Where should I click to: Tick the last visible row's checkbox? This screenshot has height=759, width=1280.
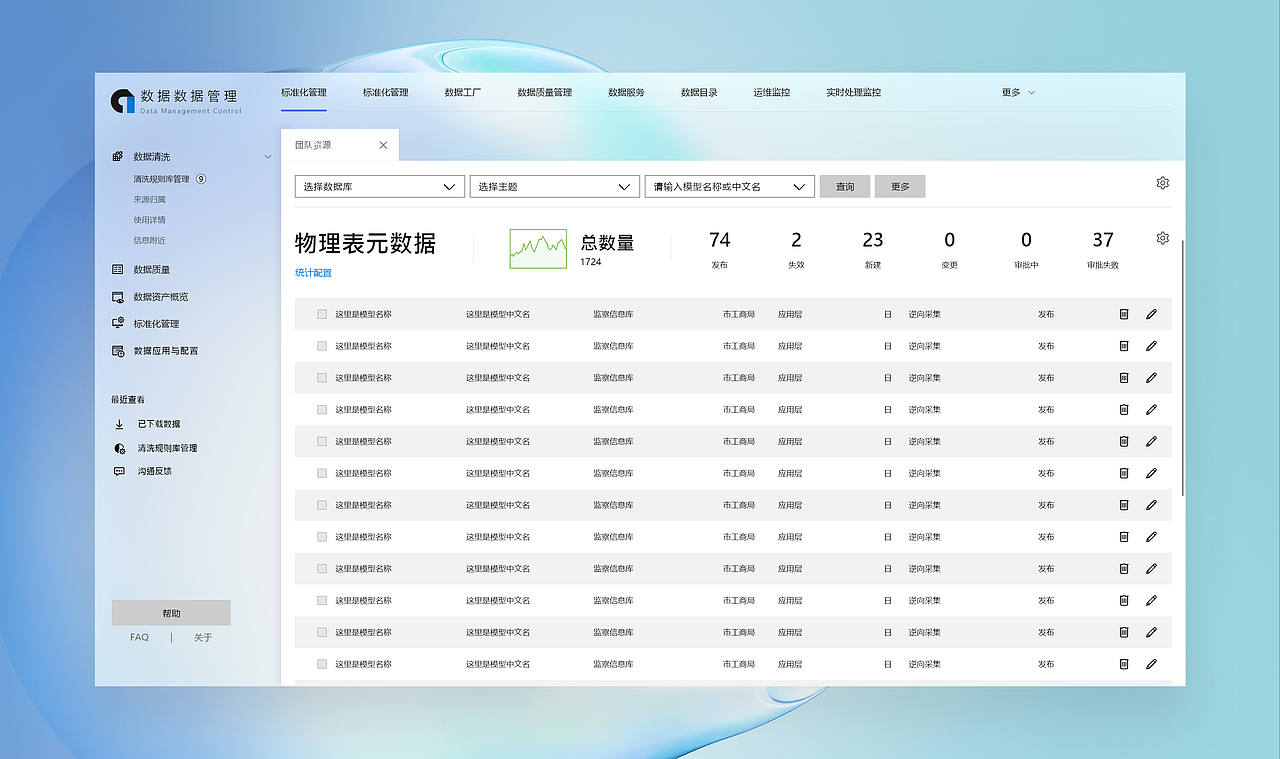[x=322, y=663]
